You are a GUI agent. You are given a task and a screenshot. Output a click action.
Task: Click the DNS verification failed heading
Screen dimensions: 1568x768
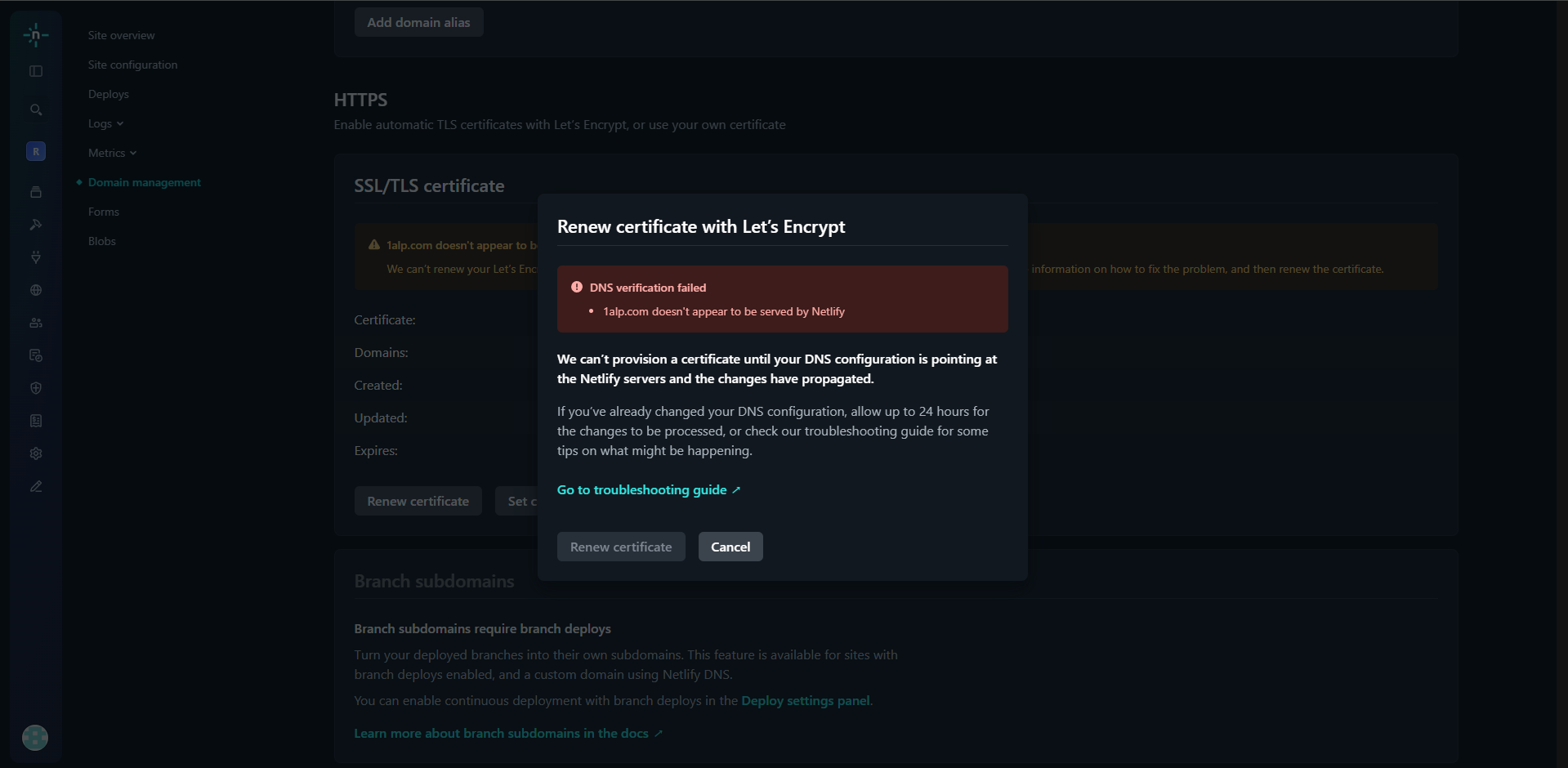[648, 288]
